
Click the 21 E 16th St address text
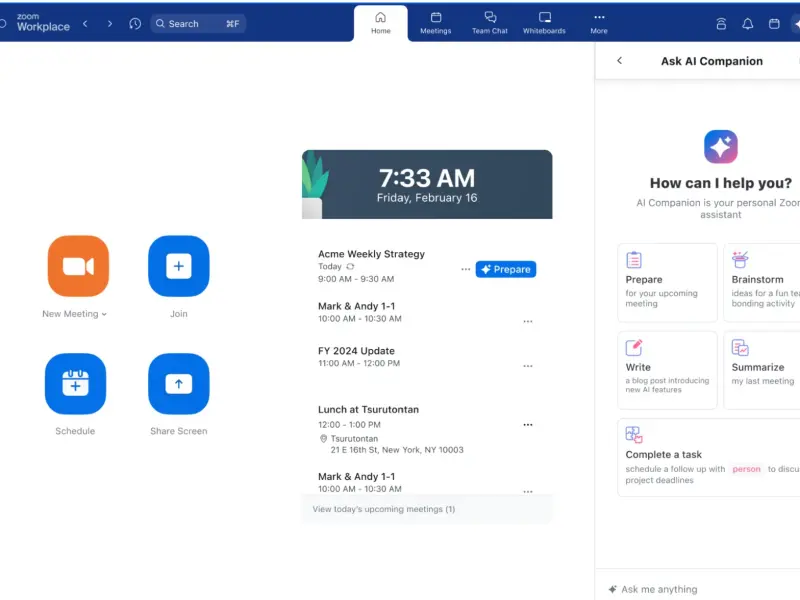pos(397,450)
